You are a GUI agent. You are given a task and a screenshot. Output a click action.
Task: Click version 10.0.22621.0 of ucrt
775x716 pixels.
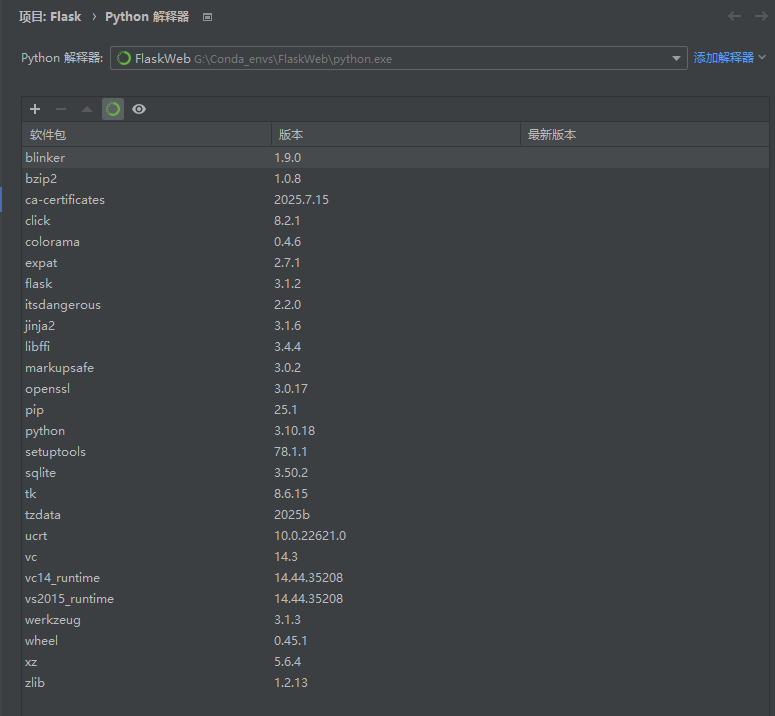(x=310, y=536)
